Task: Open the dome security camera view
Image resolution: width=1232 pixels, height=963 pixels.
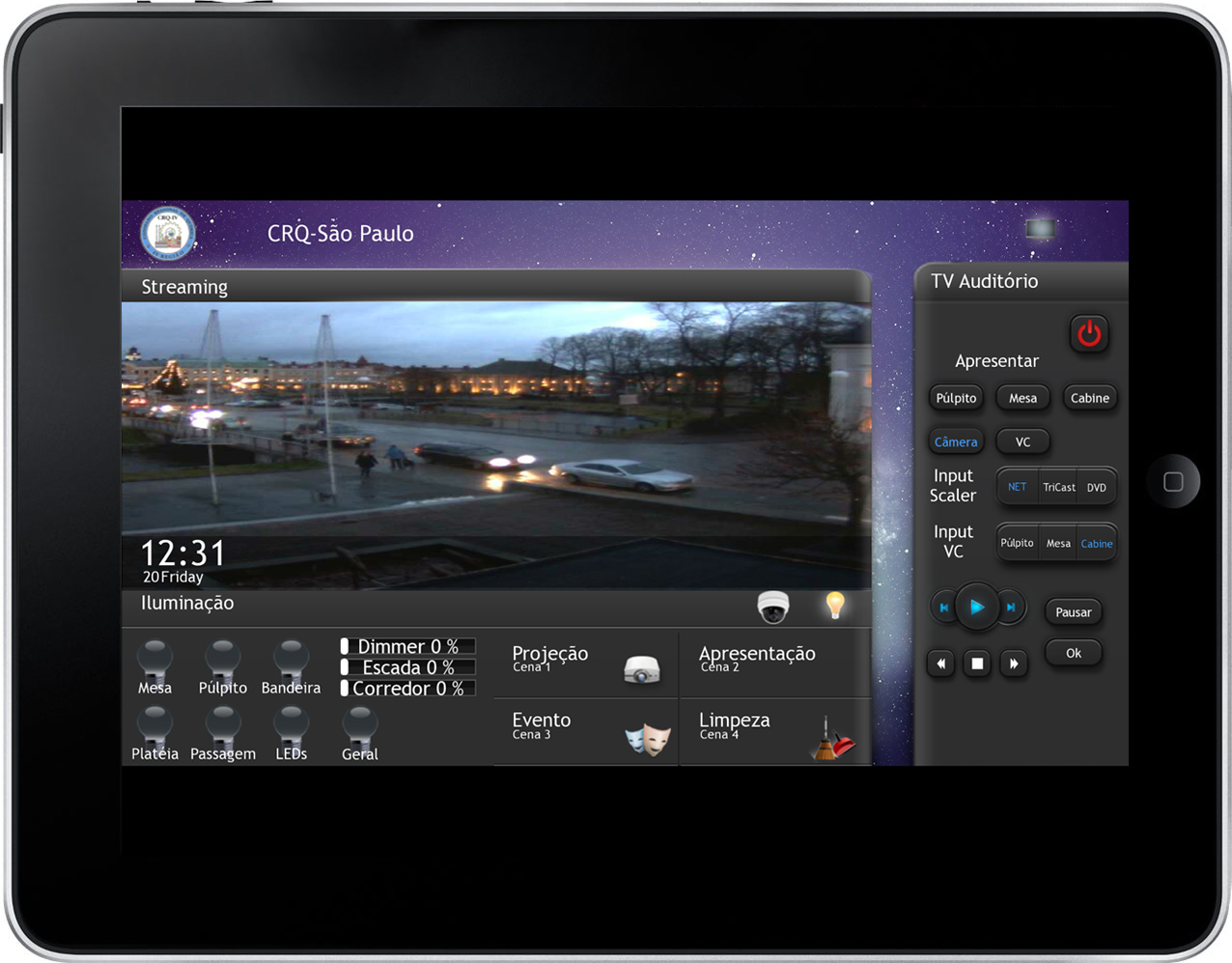Action: point(772,607)
